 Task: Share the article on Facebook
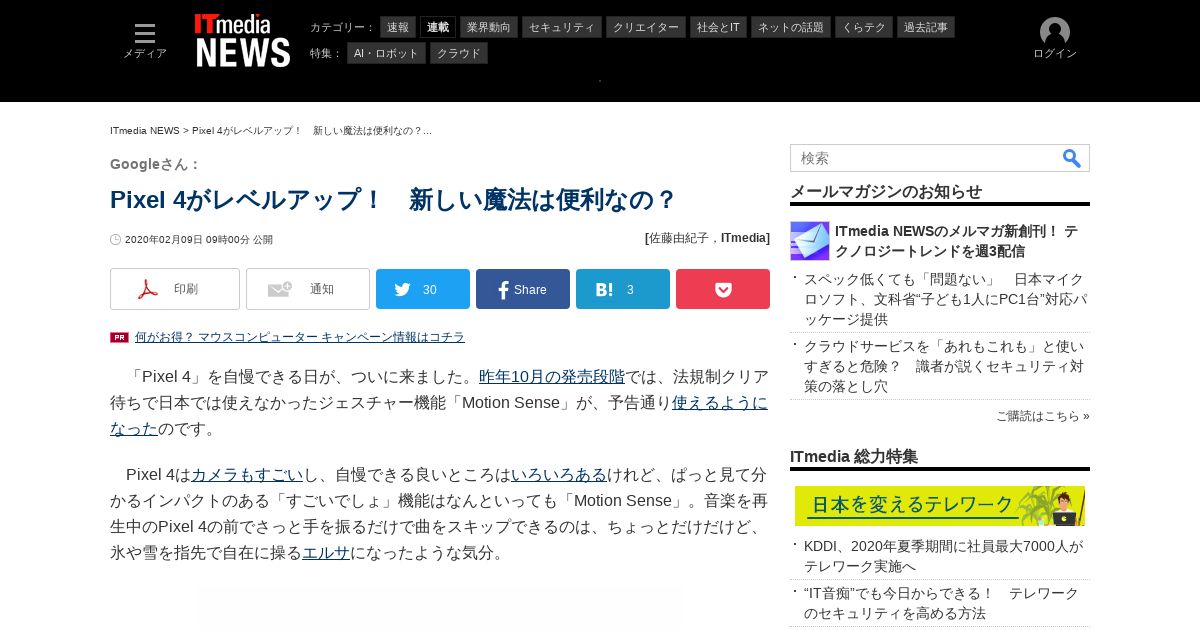tap(523, 289)
